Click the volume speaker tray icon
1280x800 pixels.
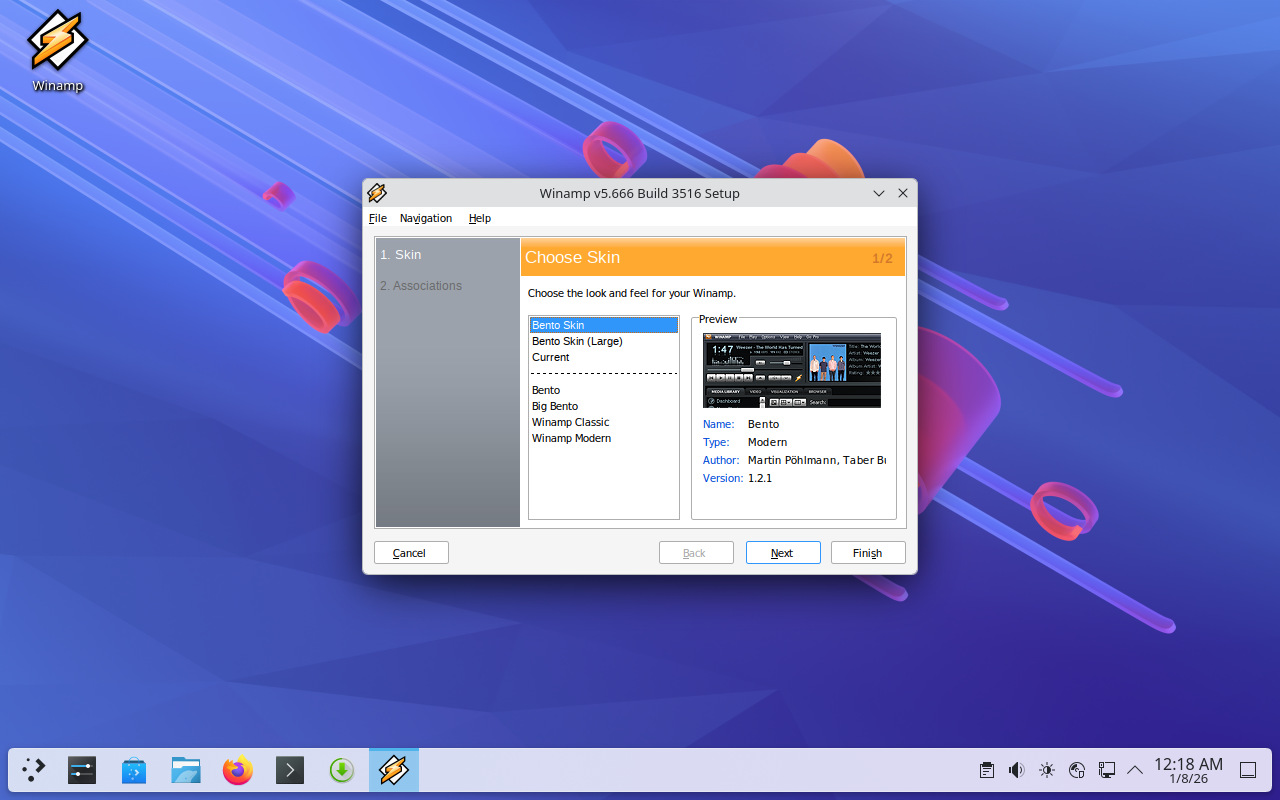1016,770
